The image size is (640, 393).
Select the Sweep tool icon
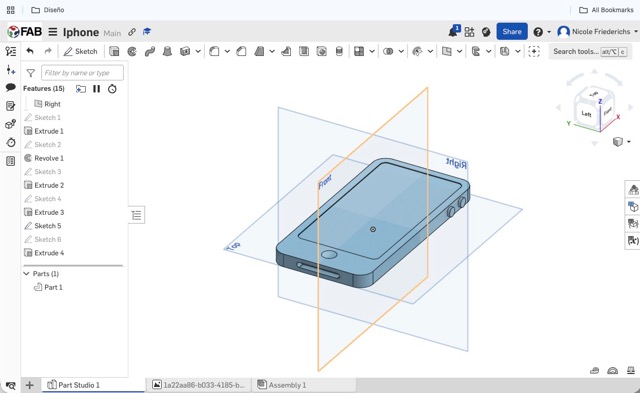point(150,51)
